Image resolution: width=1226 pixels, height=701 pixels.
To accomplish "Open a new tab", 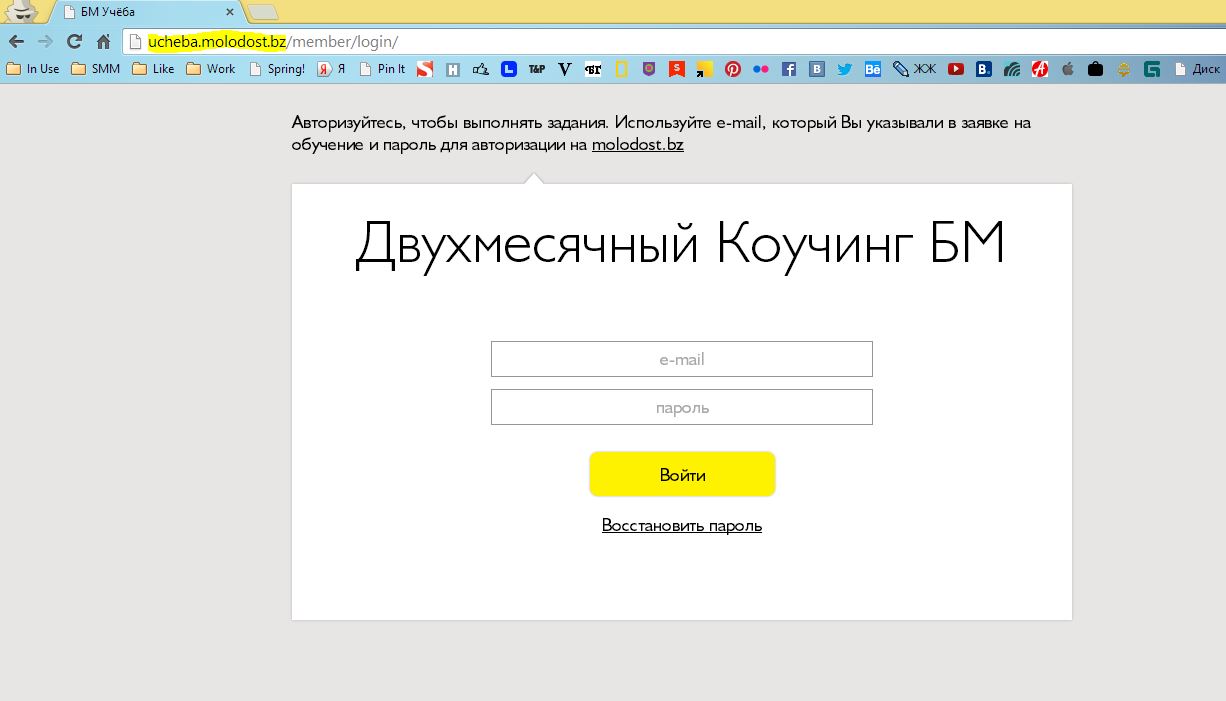I will tap(263, 12).
